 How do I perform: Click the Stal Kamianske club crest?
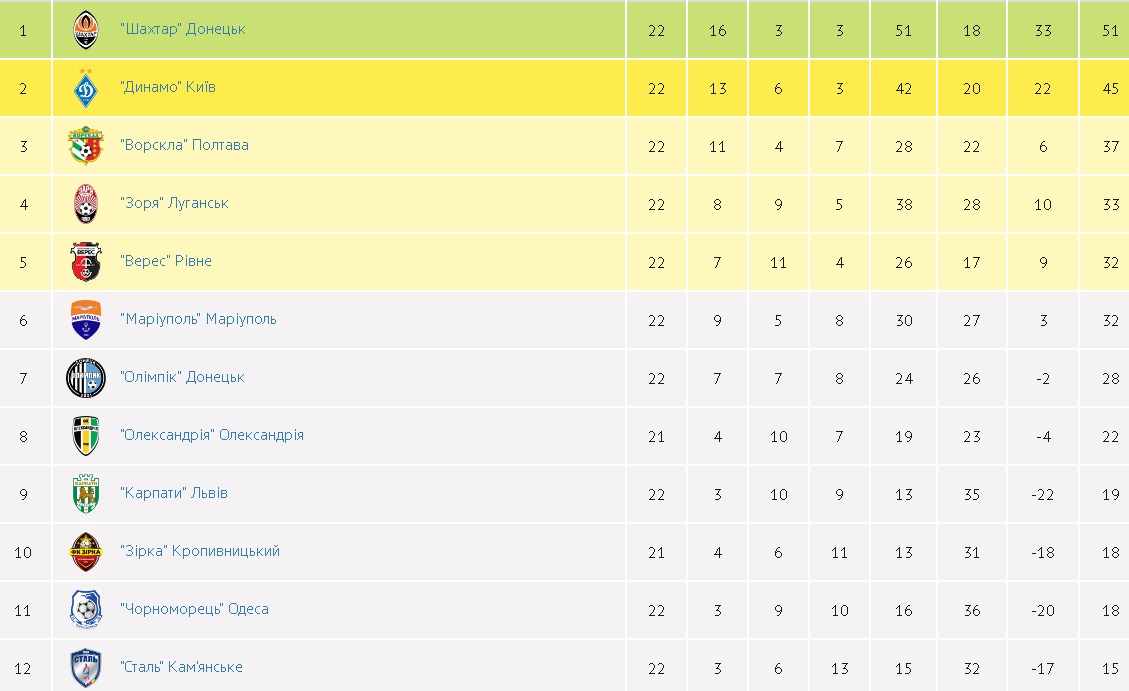pos(86,668)
